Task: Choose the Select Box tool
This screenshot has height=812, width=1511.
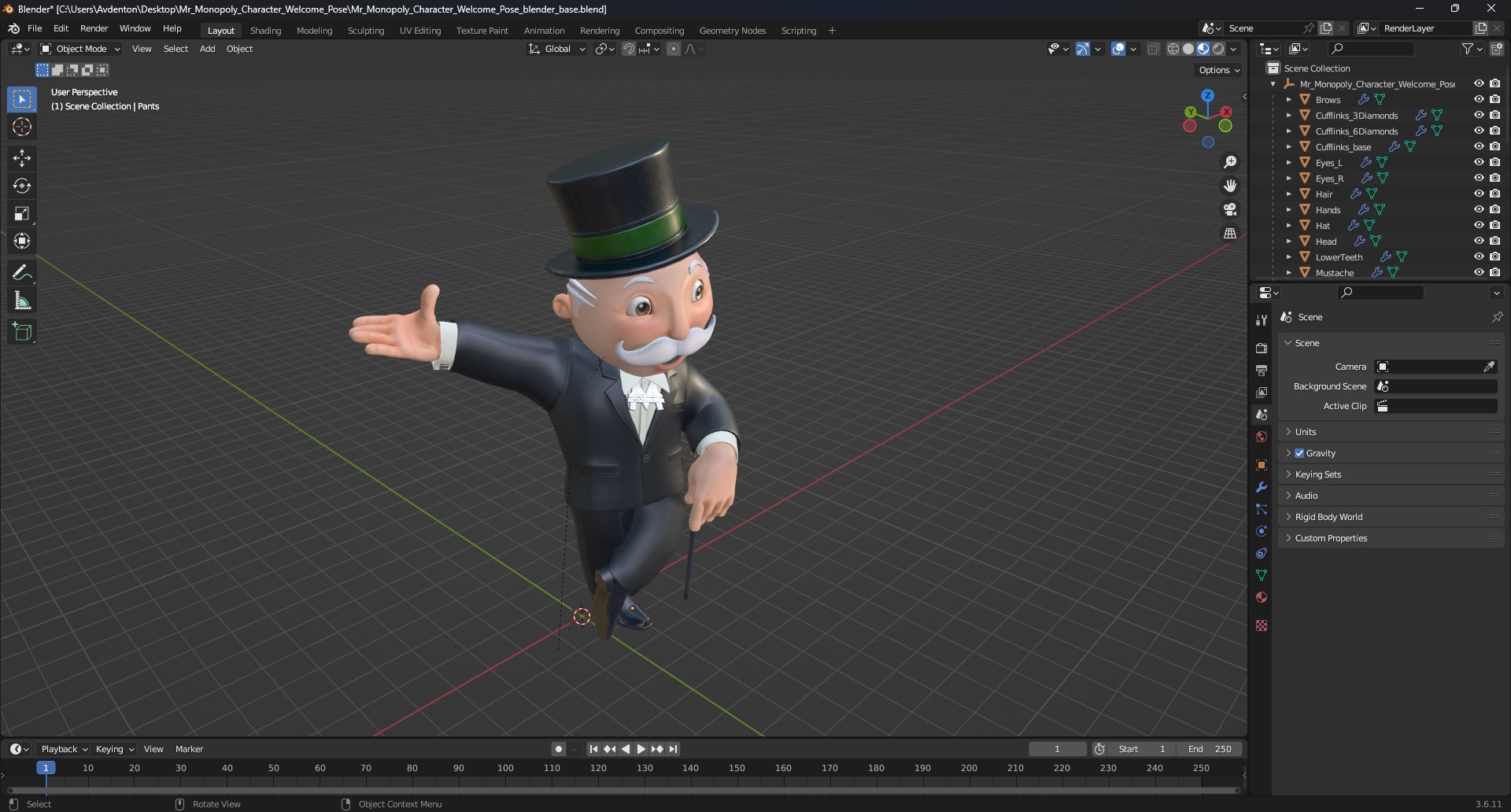Action: tap(22, 99)
